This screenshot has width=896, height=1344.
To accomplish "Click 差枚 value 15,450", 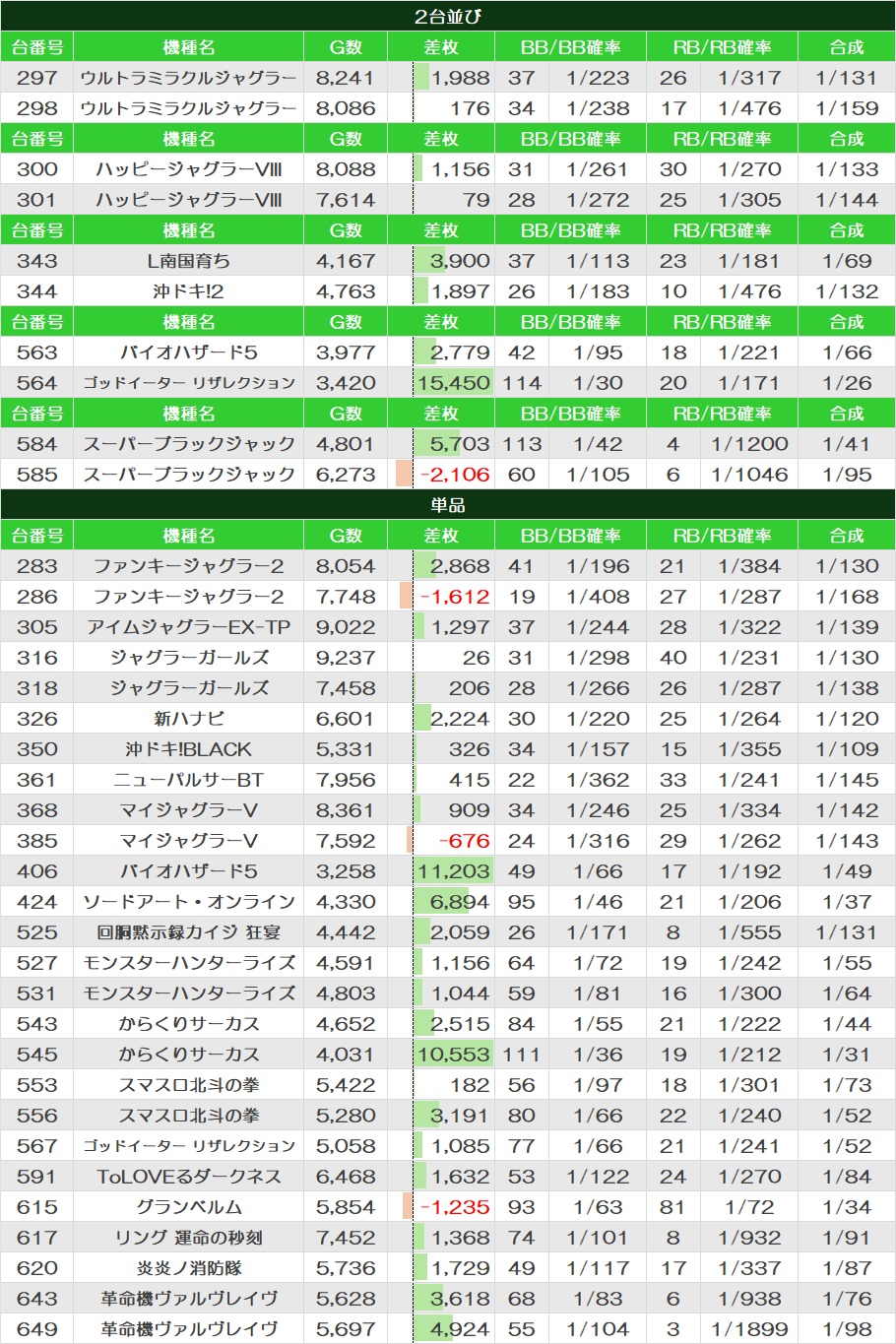I will (x=454, y=383).
